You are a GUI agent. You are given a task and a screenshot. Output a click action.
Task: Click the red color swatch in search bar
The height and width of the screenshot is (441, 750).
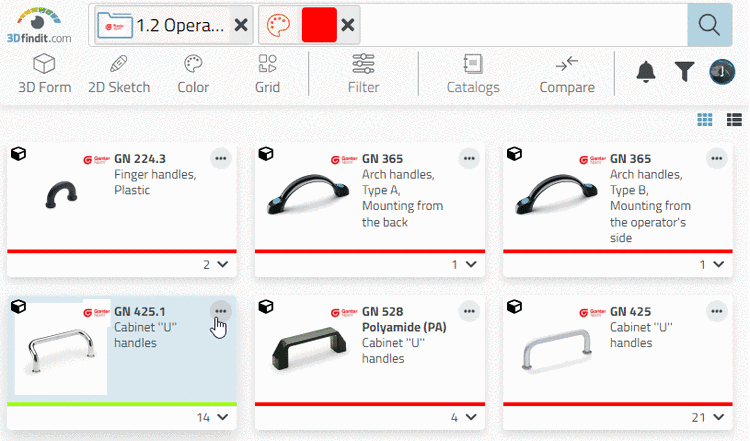(319, 26)
